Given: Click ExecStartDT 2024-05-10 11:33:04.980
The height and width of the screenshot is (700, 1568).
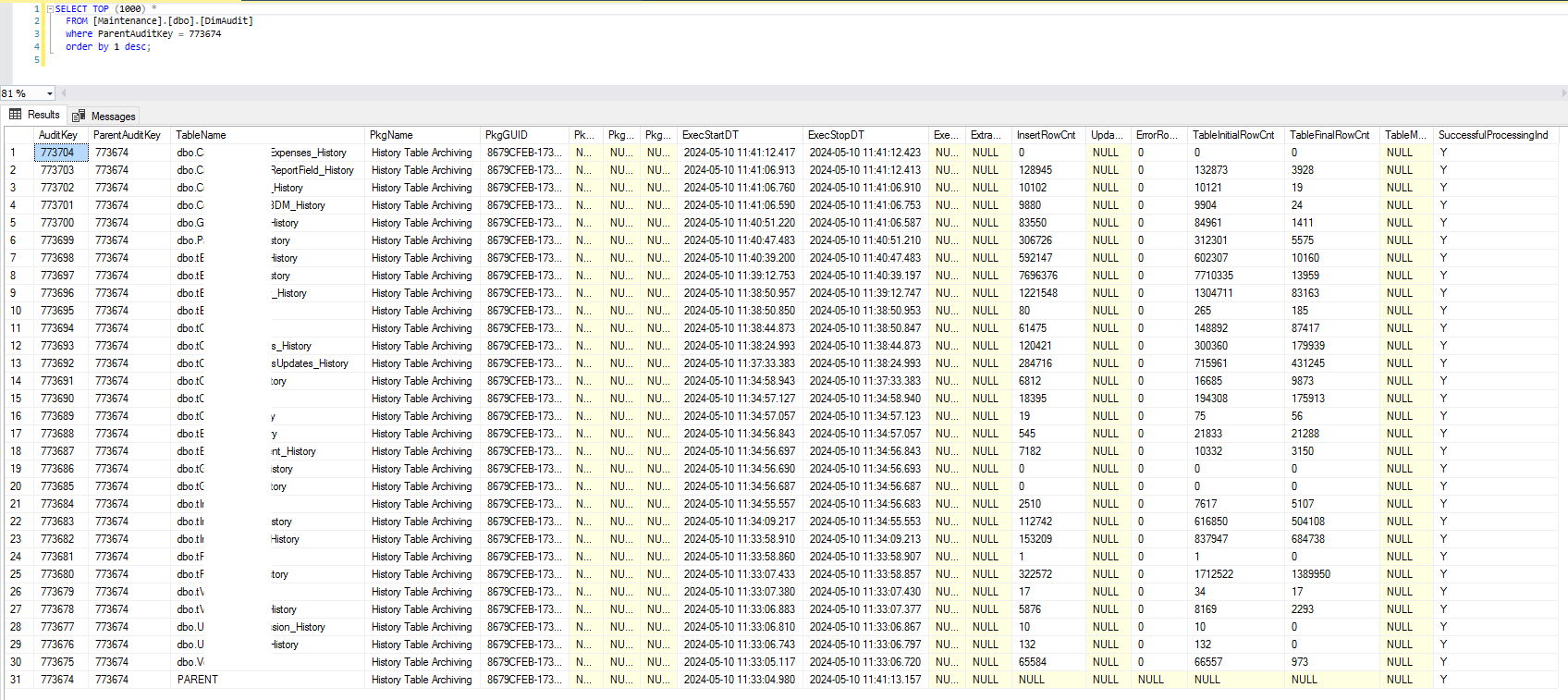Looking at the screenshot, I should (x=740, y=680).
